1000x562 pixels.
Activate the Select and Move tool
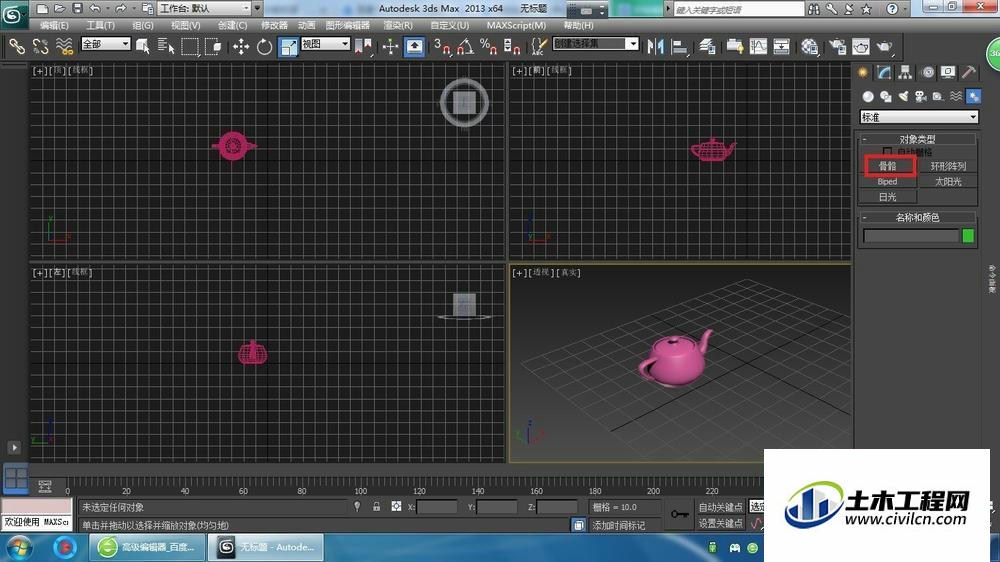coord(241,46)
